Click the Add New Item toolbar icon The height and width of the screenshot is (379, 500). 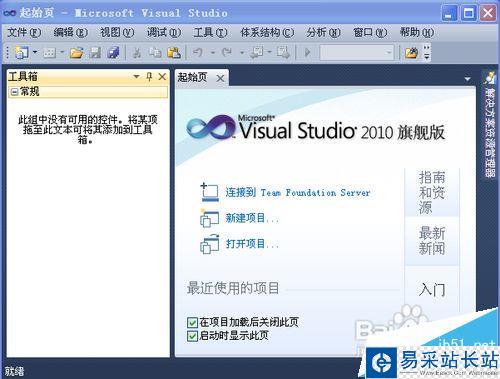pyautogui.click(x=50, y=53)
